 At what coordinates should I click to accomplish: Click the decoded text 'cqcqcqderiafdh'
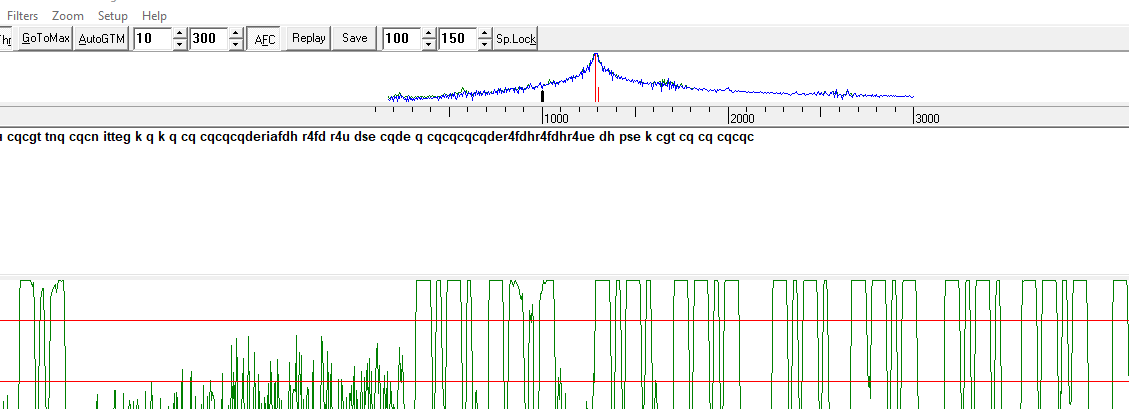pyautogui.click(x=248, y=137)
